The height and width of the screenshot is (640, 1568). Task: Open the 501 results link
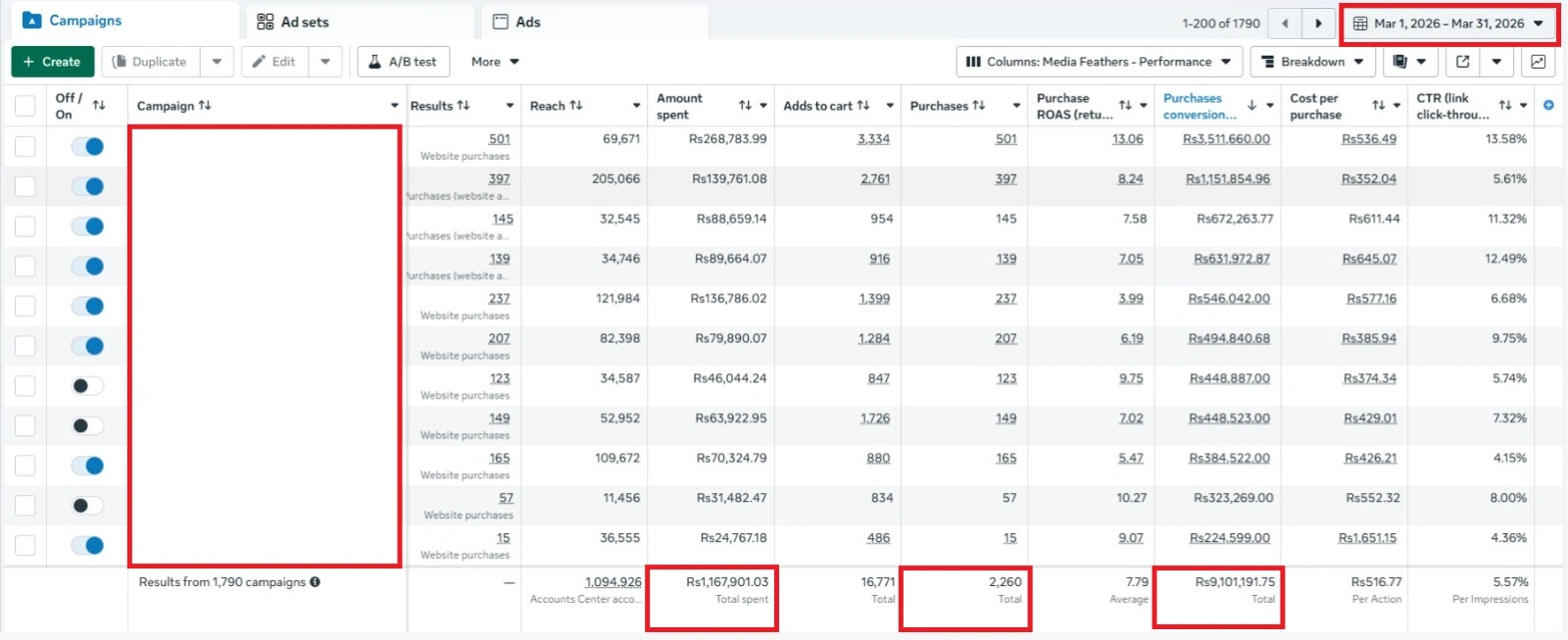coord(499,139)
